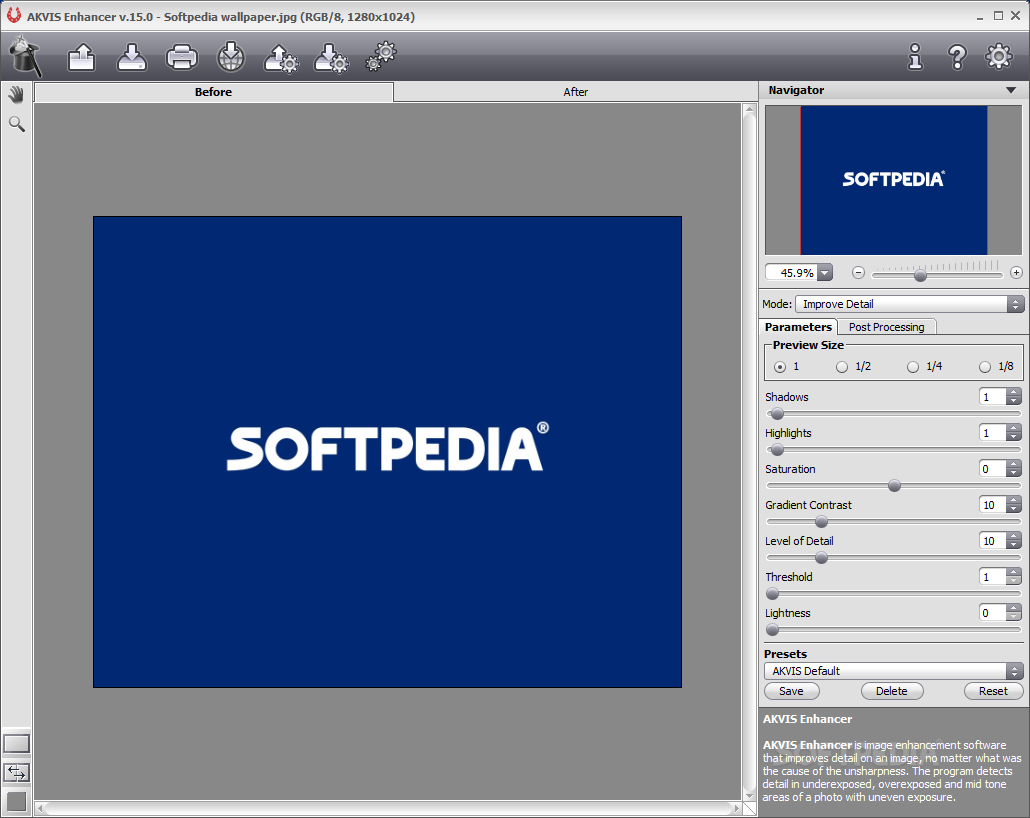The height and width of the screenshot is (818, 1030).
Task: Click the zoom out minus icon in Navigator
Action: pyautogui.click(x=858, y=272)
